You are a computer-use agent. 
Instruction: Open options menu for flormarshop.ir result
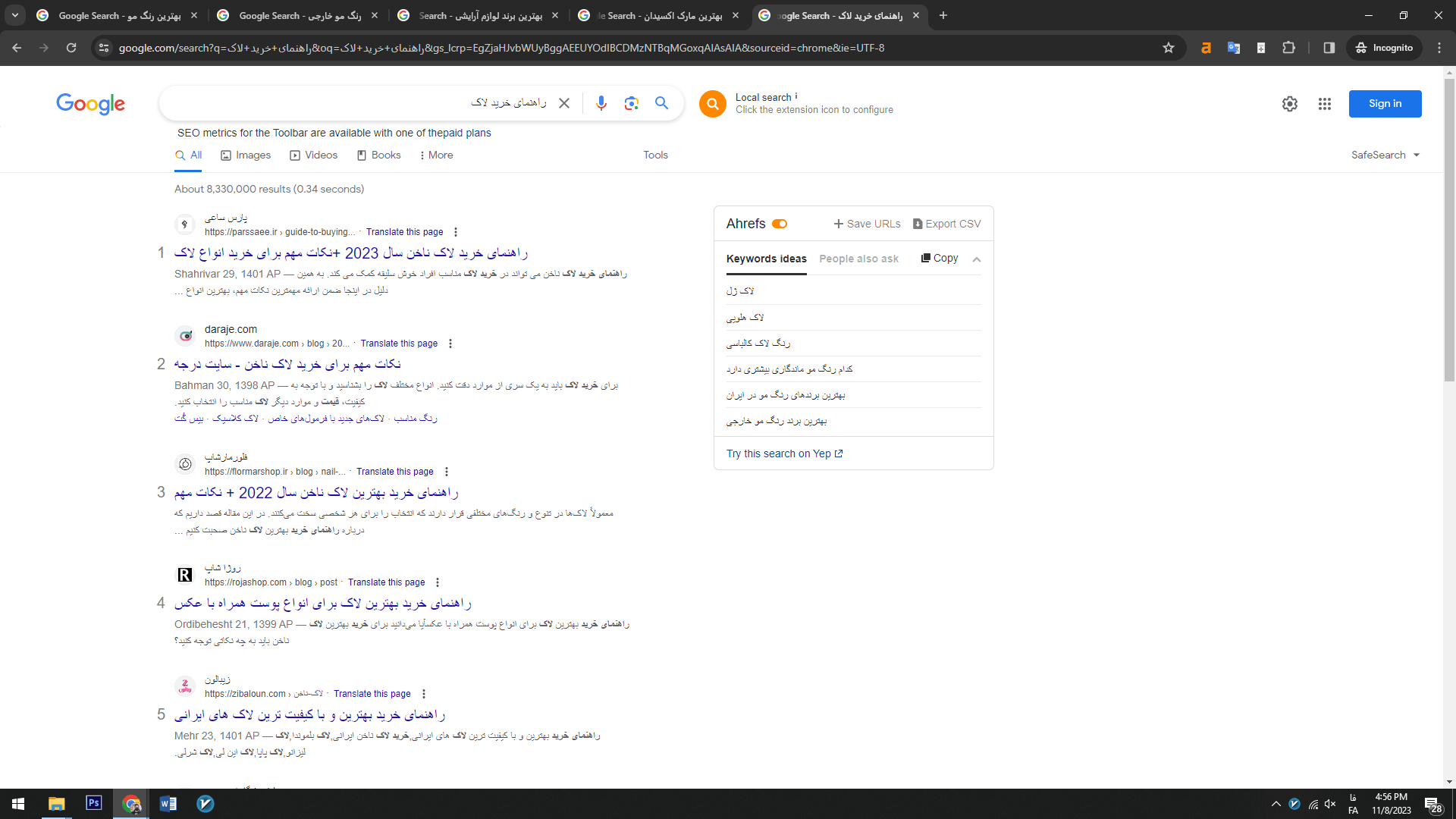tap(447, 472)
